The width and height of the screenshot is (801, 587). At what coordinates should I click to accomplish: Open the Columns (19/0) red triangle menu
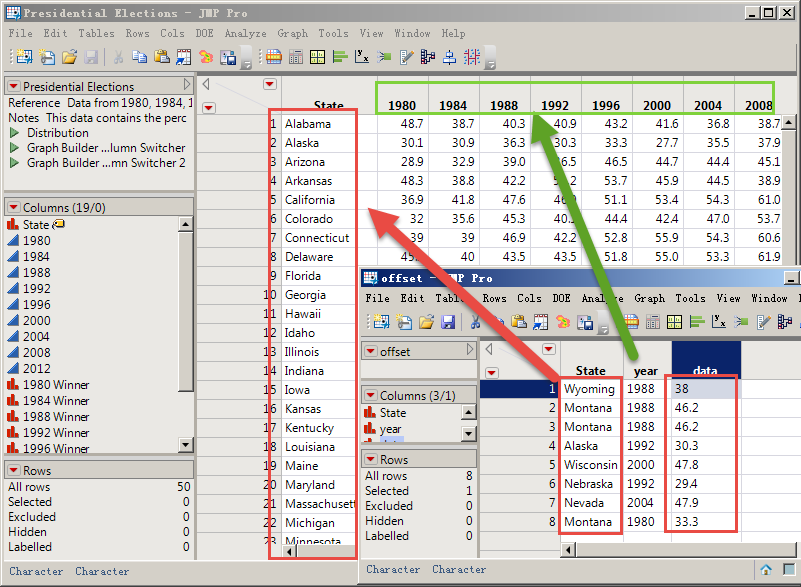point(14,207)
